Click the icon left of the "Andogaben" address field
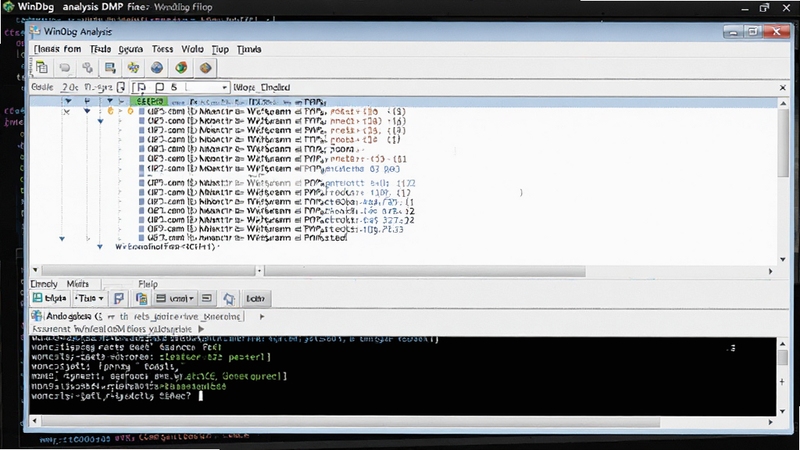 [x=37, y=316]
